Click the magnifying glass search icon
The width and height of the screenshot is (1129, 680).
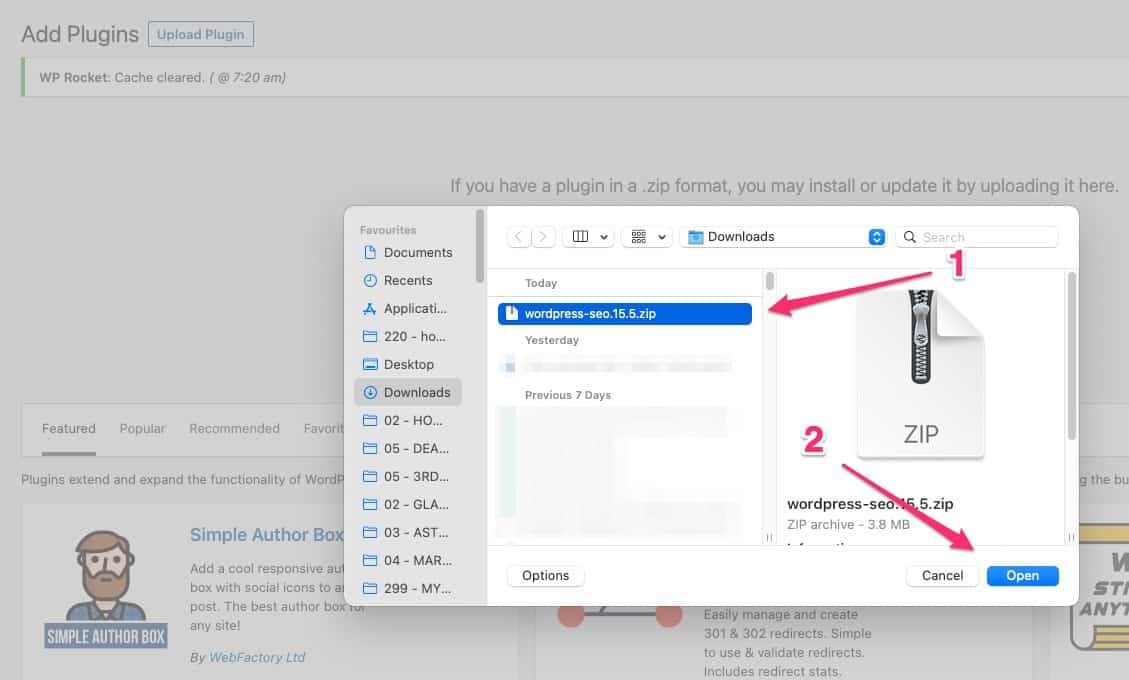point(909,236)
